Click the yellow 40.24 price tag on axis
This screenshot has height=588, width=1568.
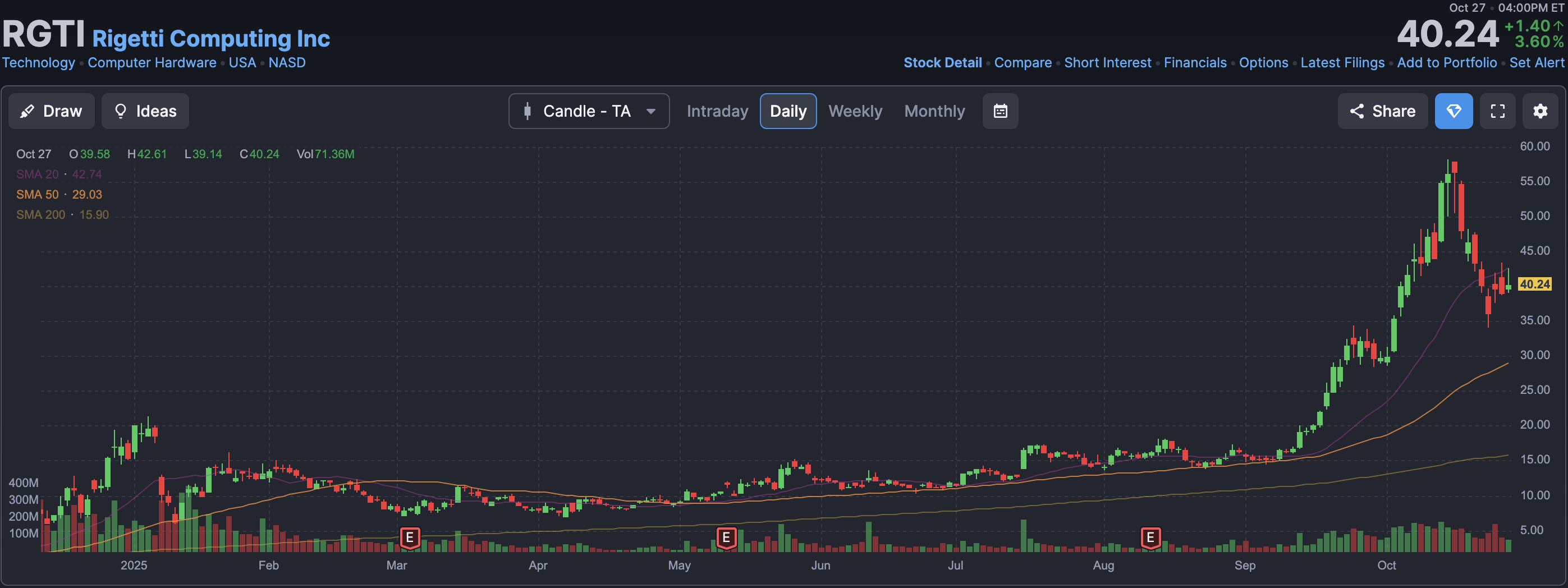[x=1534, y=284]
